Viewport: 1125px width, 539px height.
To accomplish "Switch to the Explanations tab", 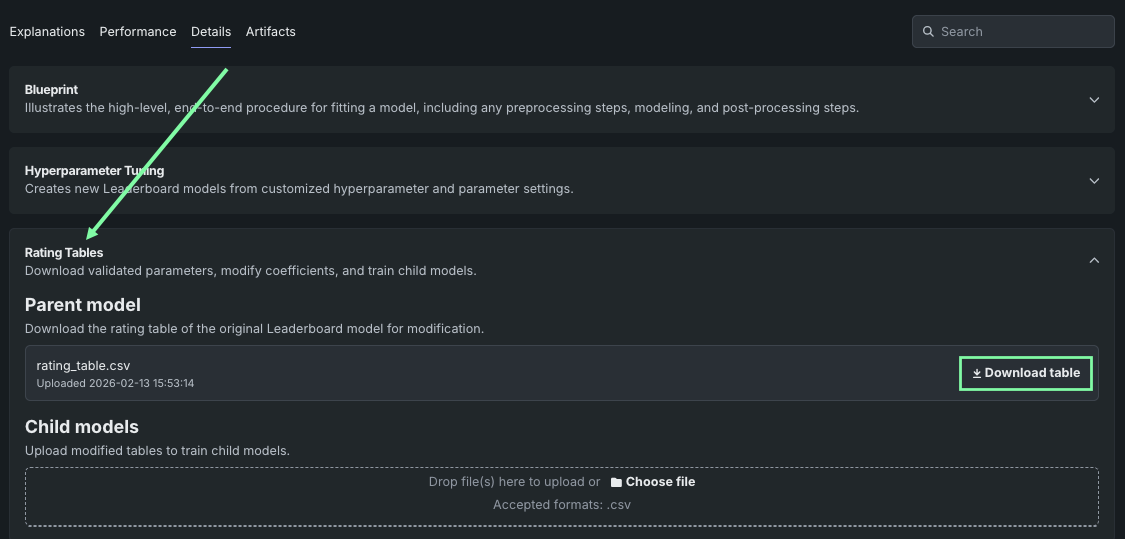I will [x=47, y=32].
